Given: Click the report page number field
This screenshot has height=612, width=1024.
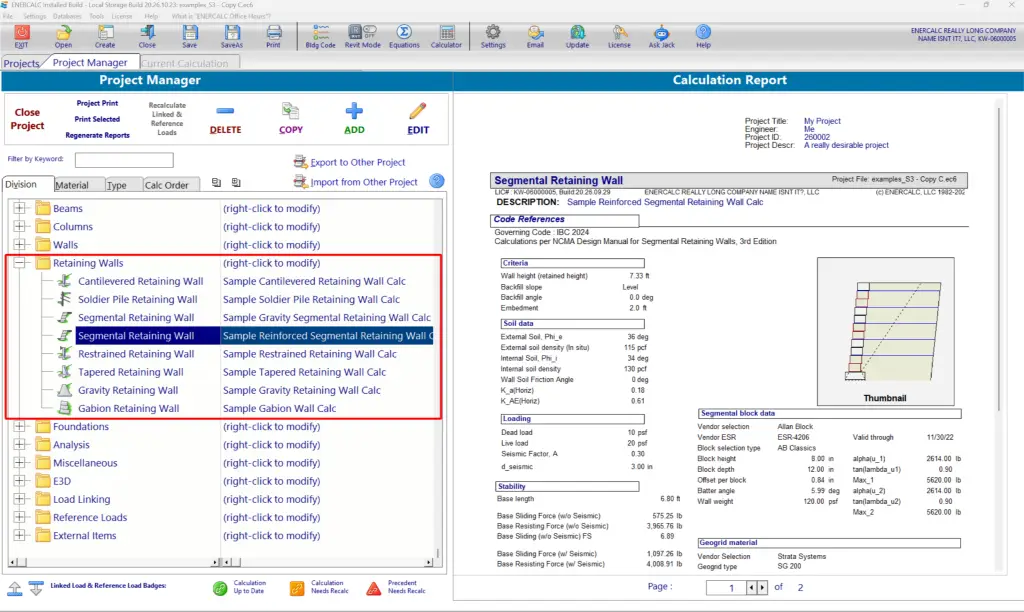Looking at the screenshot, I should [x=726, y=588].
